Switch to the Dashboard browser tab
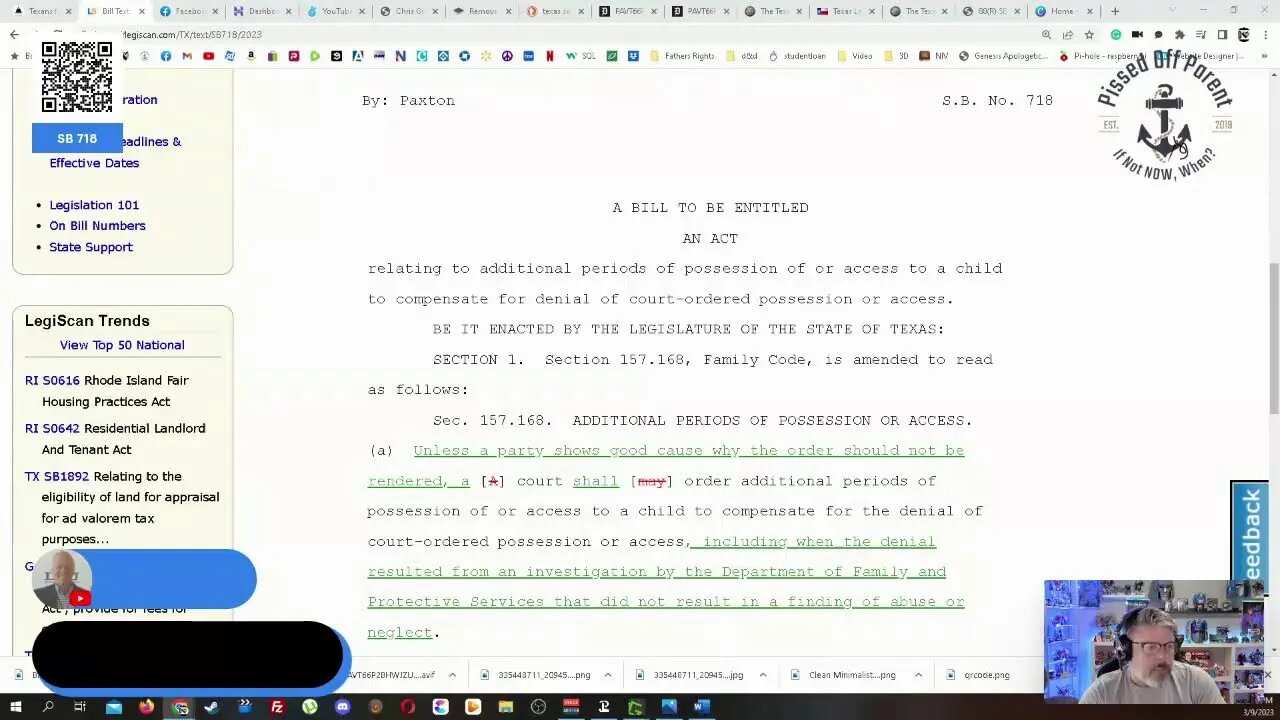This screenshot has height=720, width=1280. tap(263, 11)
